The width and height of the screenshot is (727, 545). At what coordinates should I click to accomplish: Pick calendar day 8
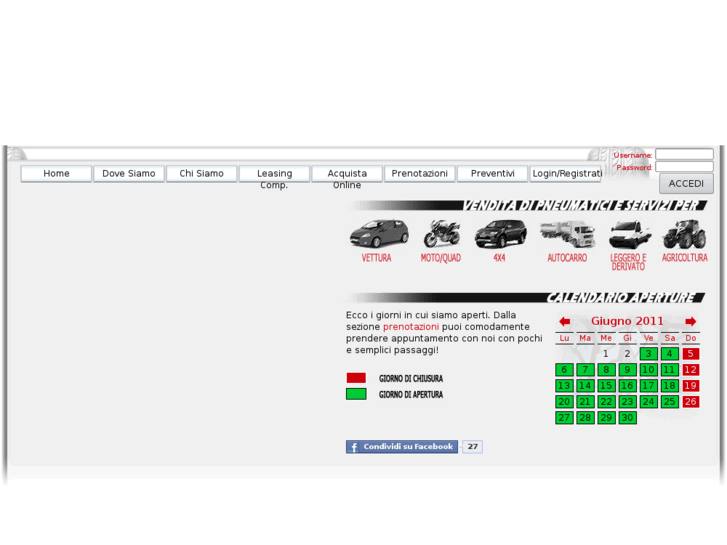coord(606,370)
